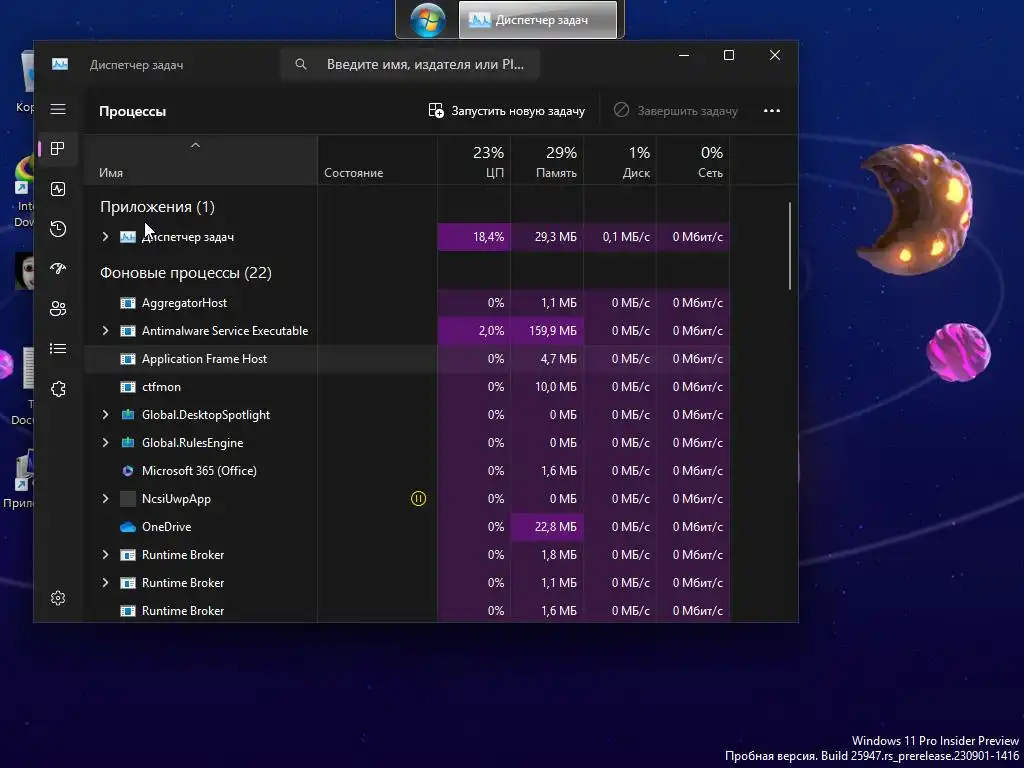This screenshot has width=1024, height=768.
Task: Sort by the Сеть column header
Action: 694,161
